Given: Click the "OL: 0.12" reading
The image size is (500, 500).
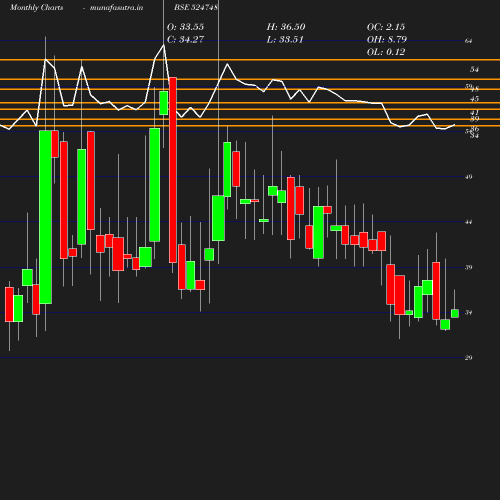Looking at the screenshot, I should click(x=386, y=52).
